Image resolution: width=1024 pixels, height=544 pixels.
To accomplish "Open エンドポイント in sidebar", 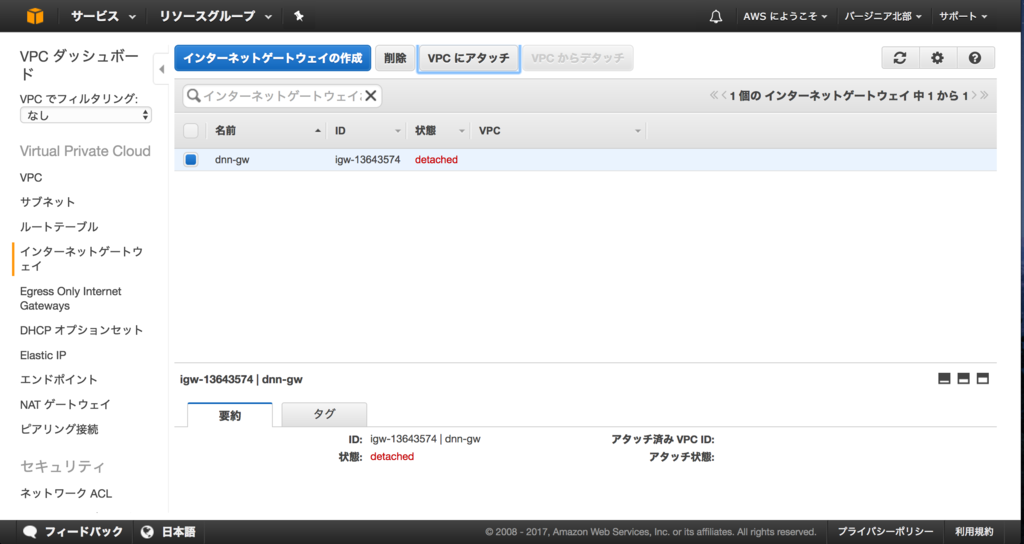I will click(58, 379).
